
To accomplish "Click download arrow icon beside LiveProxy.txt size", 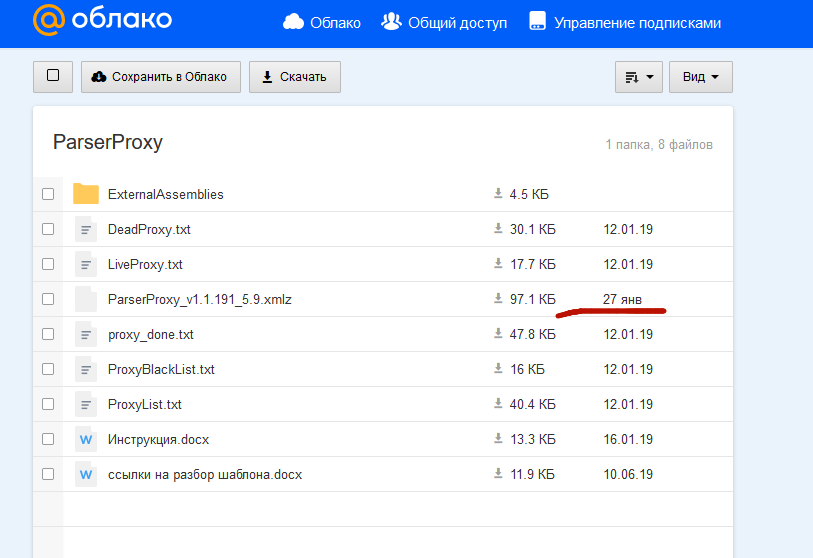I will pyautogui.click(x=497, y=264).
